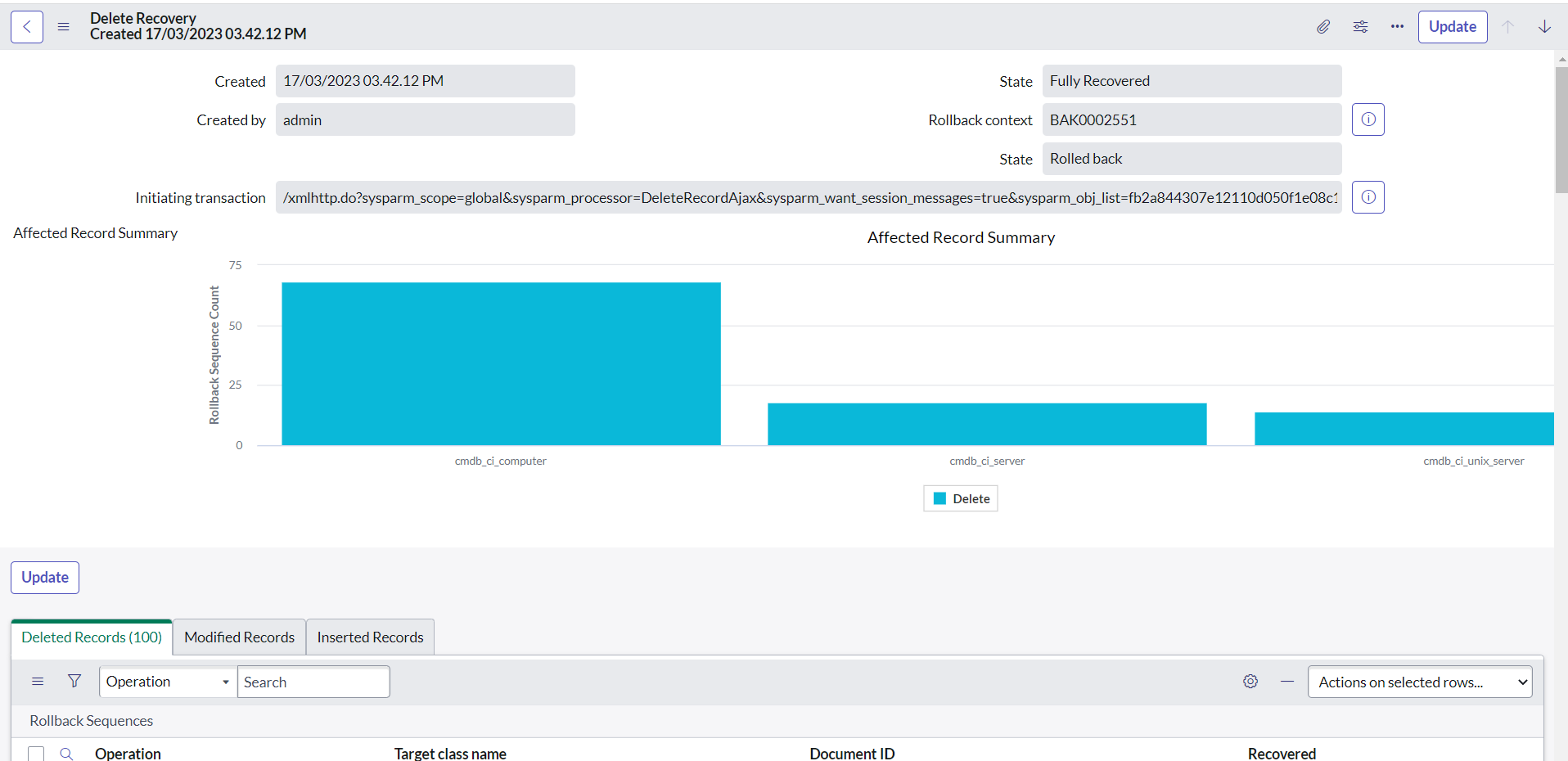The width and height of the screenshot is (1568, 761).
Task: Click the cmdb_ci_computer axis label
Action: tap(501, 462)
